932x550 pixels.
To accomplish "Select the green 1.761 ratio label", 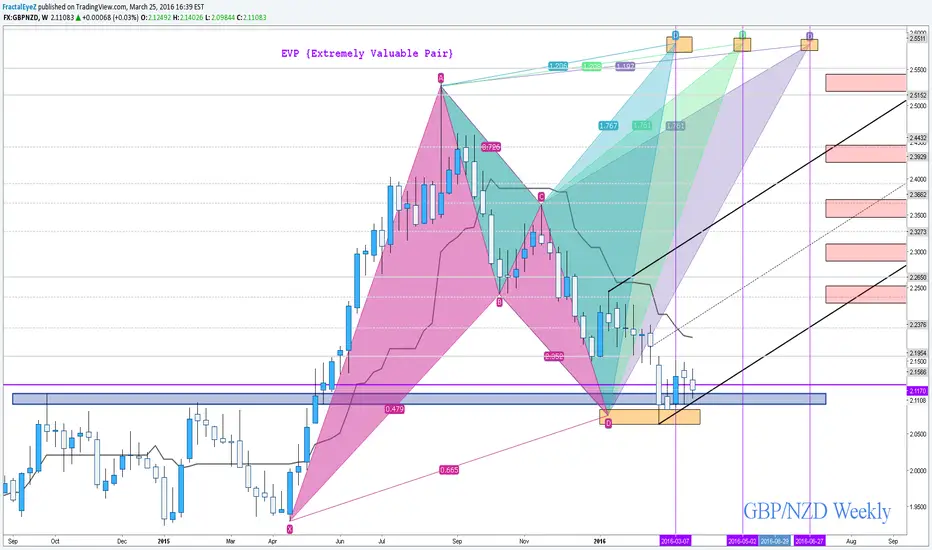I will (x=642, y=125).
